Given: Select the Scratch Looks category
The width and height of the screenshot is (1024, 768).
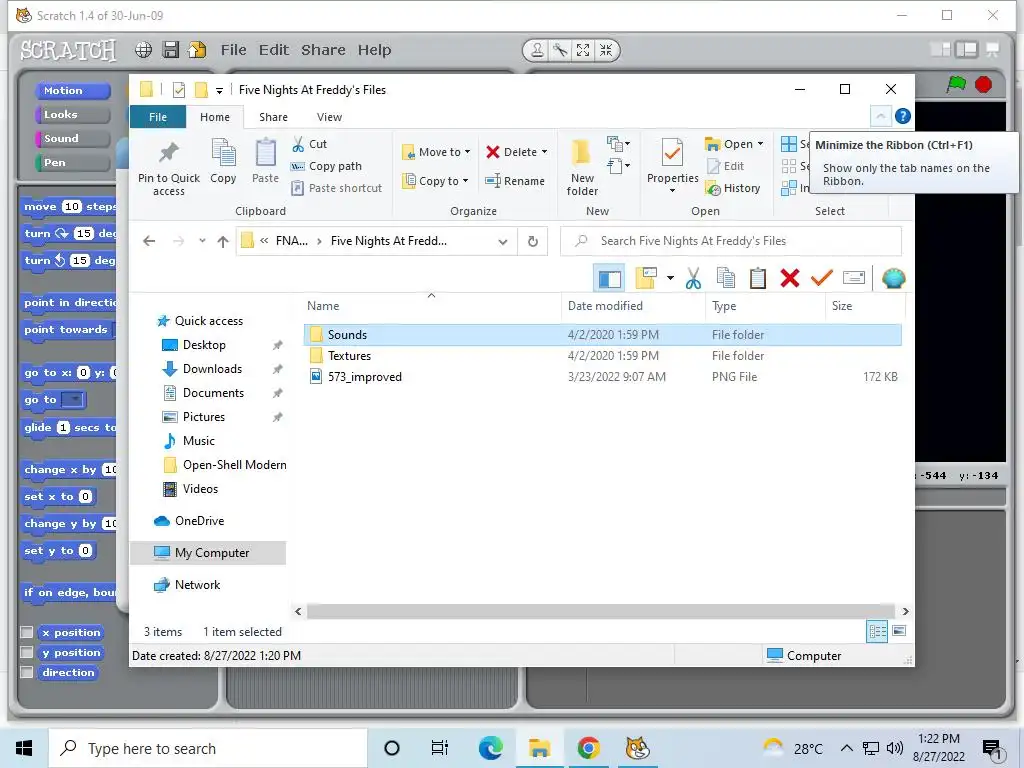Looking at the screenshot, I should [x=72, y=114].
